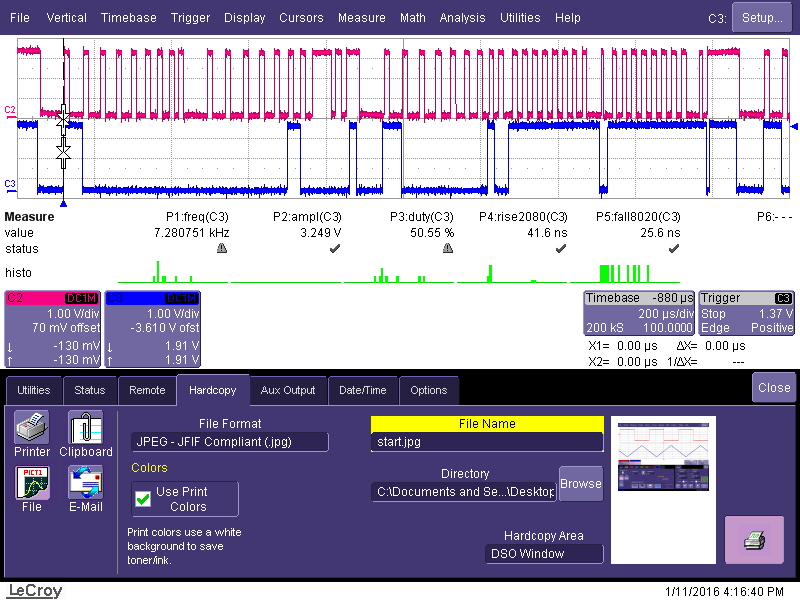Close the Utilities dialog
The height and width of the screenshot is (600, 800).
click(774, 388)
